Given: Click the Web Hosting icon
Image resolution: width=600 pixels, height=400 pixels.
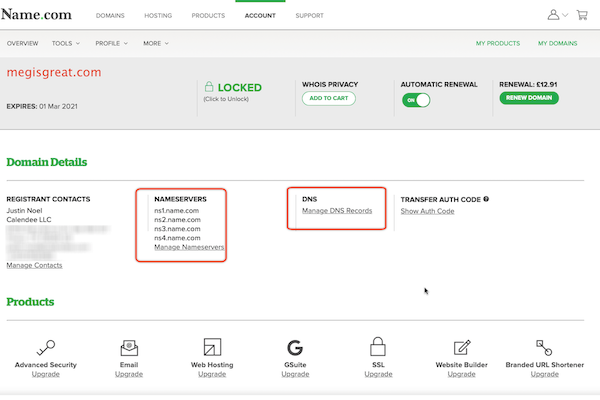Looking at the screenshot, I should point(212,347).
